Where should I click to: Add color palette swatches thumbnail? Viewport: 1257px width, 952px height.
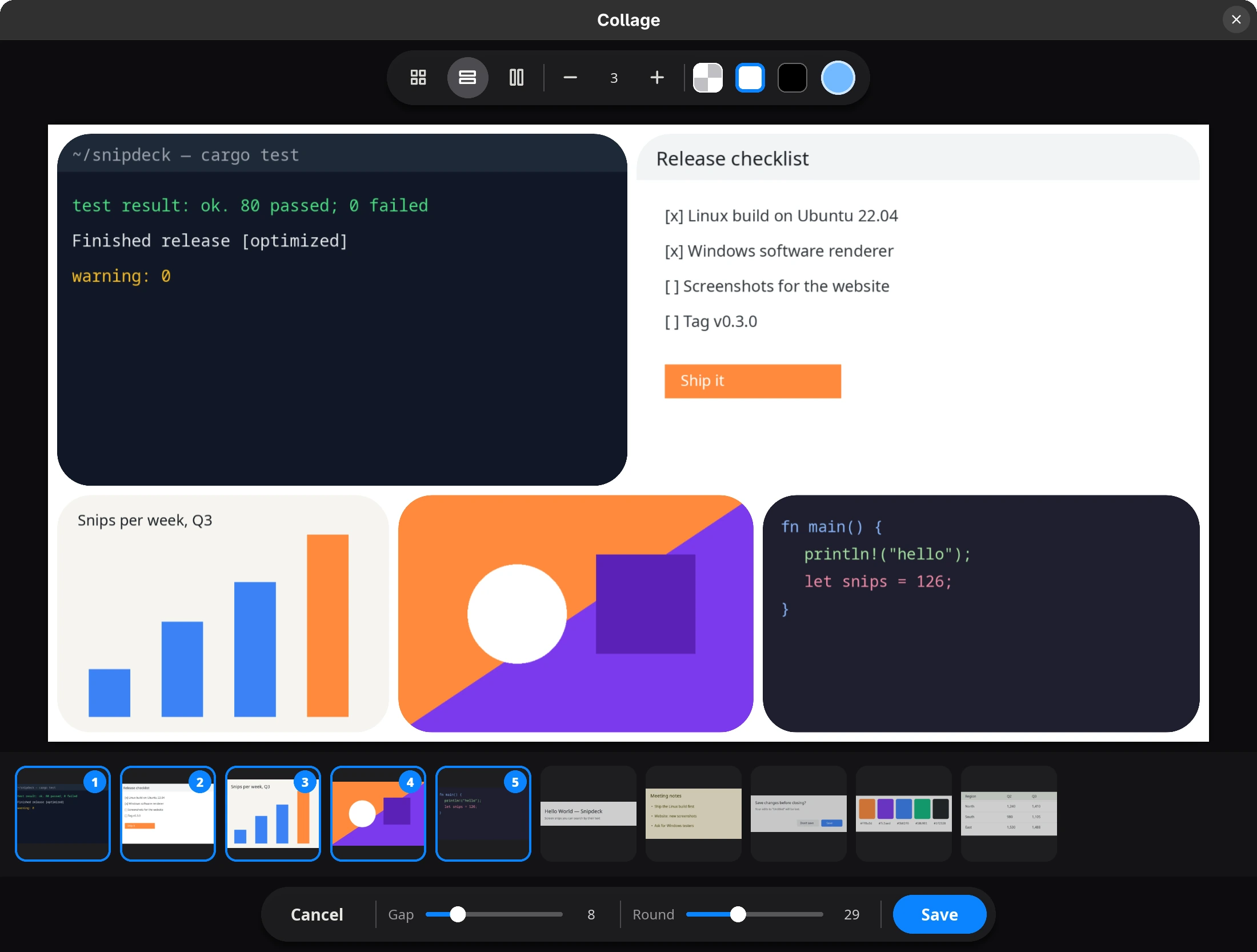click(x=904, y=814)
